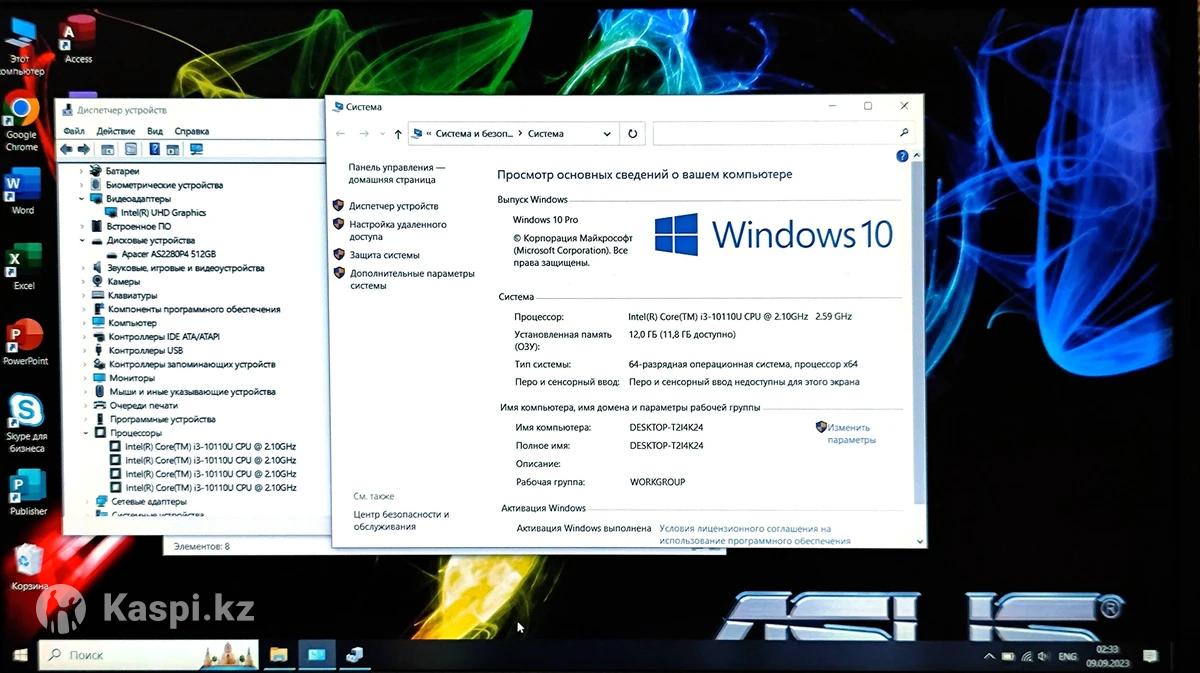Expand the 'Контроллеры USB' node
Viewport: 1200px width, 673px height.
pos(83,351)
